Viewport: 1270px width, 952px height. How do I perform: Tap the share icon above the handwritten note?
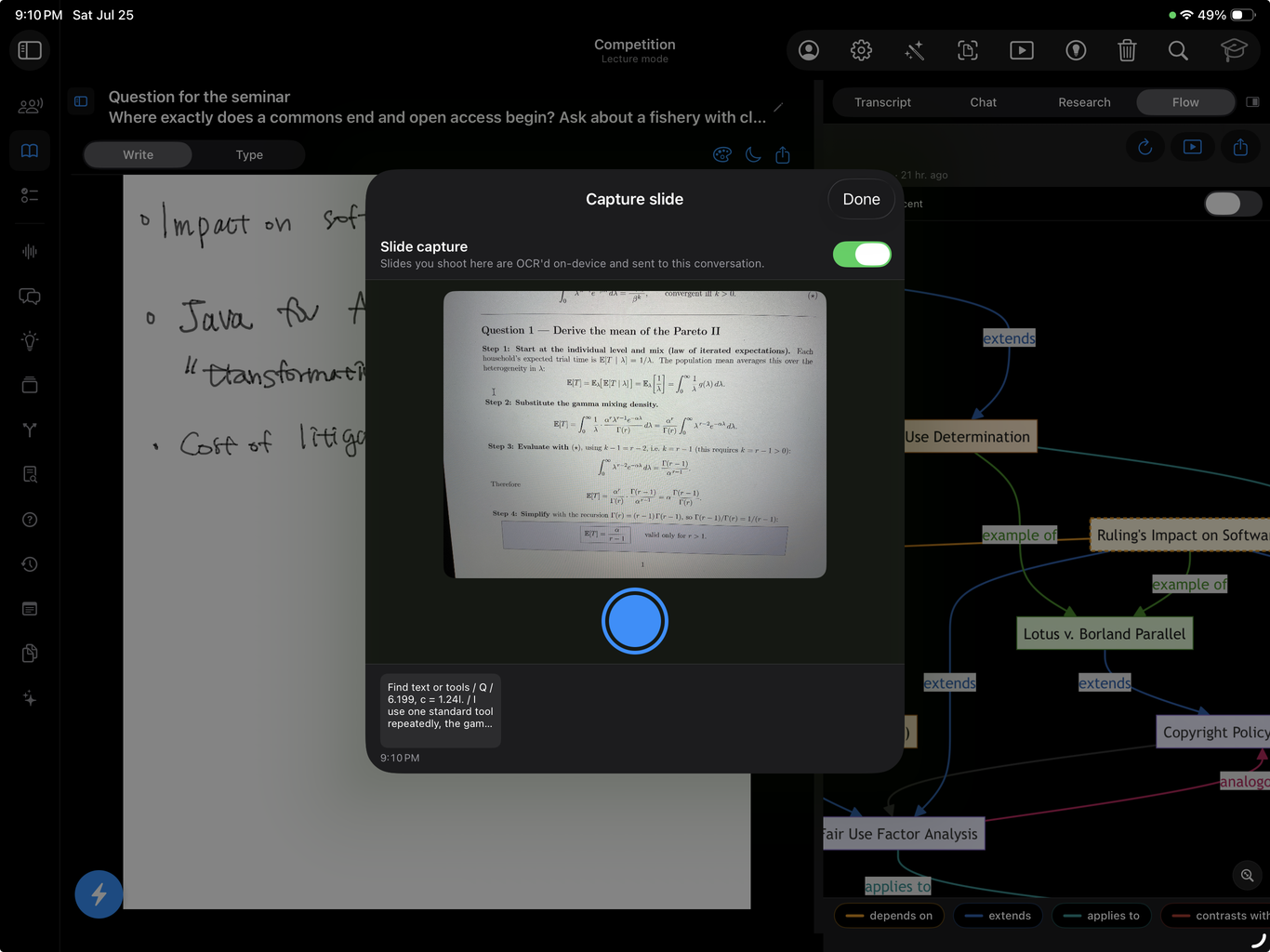point(783,154)
